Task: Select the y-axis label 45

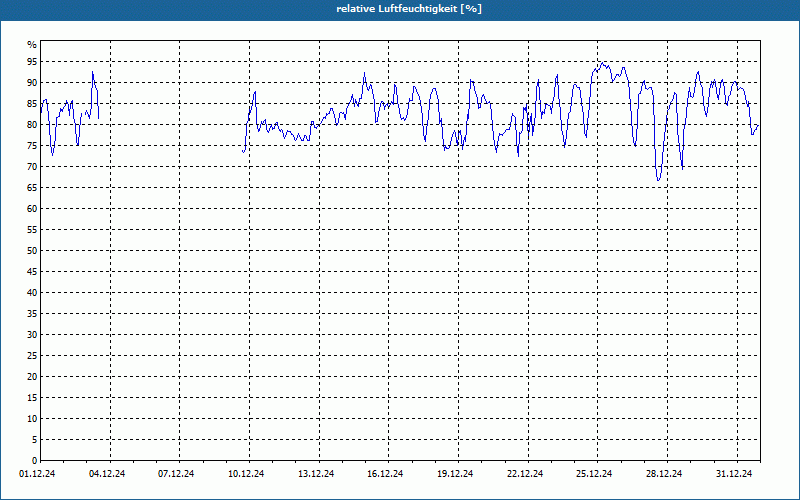Action: (x=32, y=271)
